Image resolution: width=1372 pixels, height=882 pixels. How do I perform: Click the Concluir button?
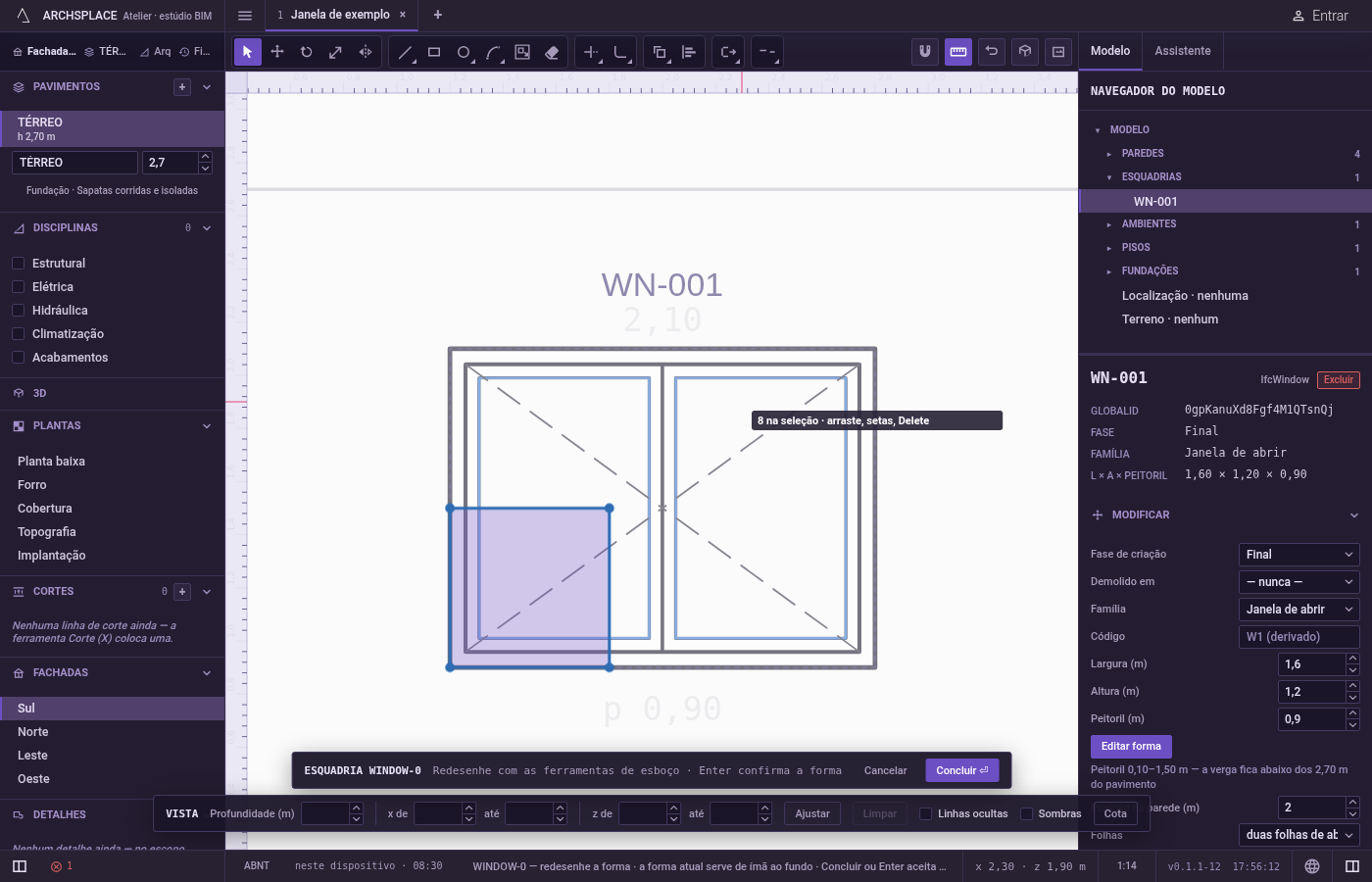point(962,770)
